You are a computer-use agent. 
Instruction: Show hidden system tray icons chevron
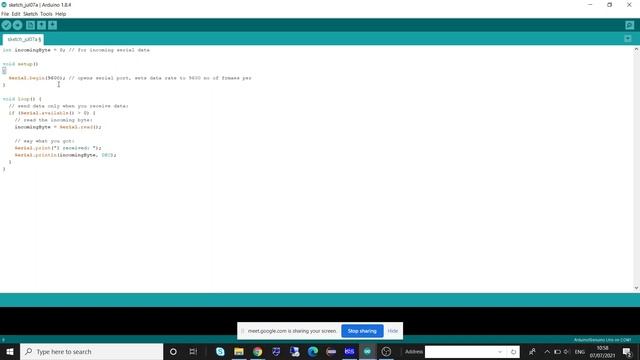tap(547, 351)
